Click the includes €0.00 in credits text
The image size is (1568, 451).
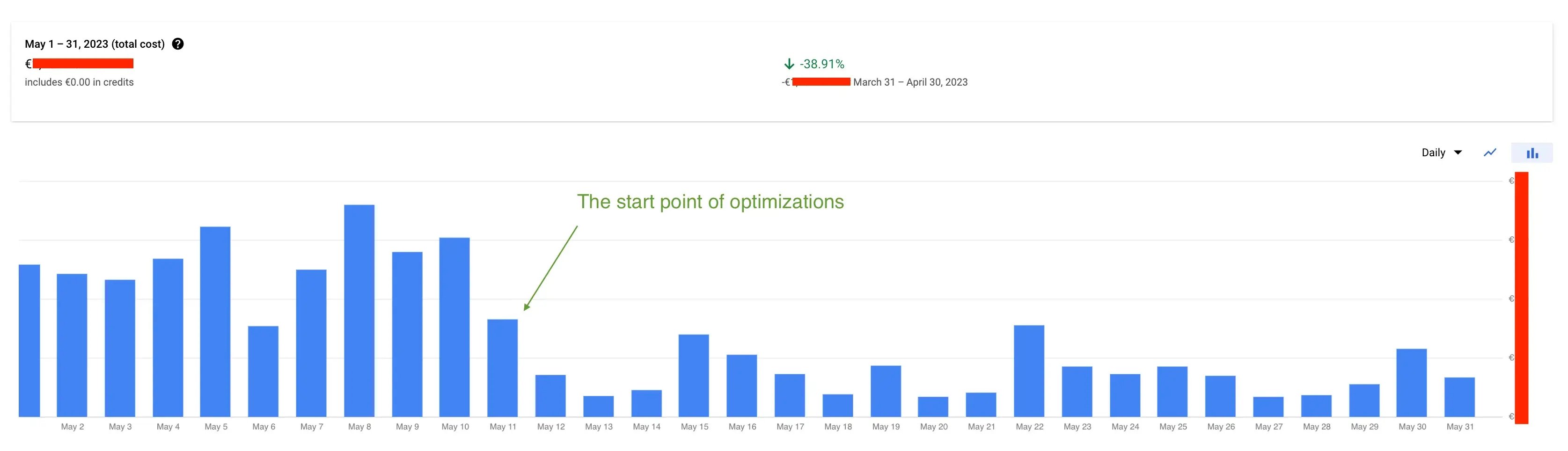[x=79, y=82]
